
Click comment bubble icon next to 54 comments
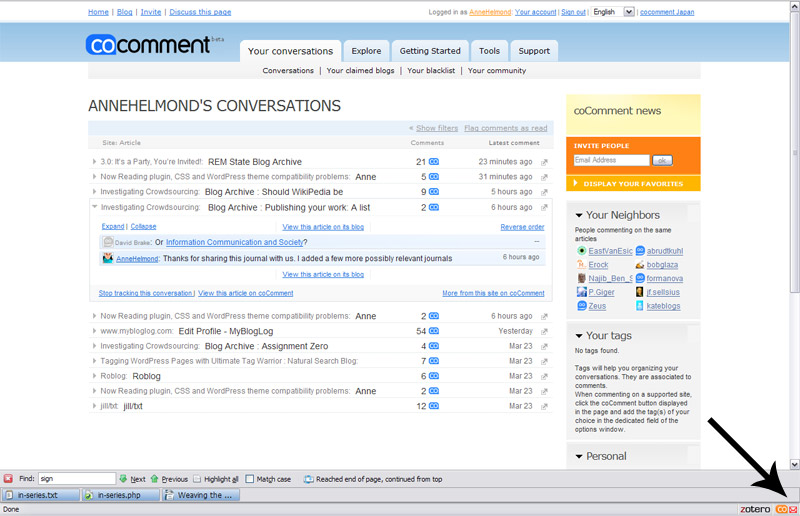click(434, 331)
